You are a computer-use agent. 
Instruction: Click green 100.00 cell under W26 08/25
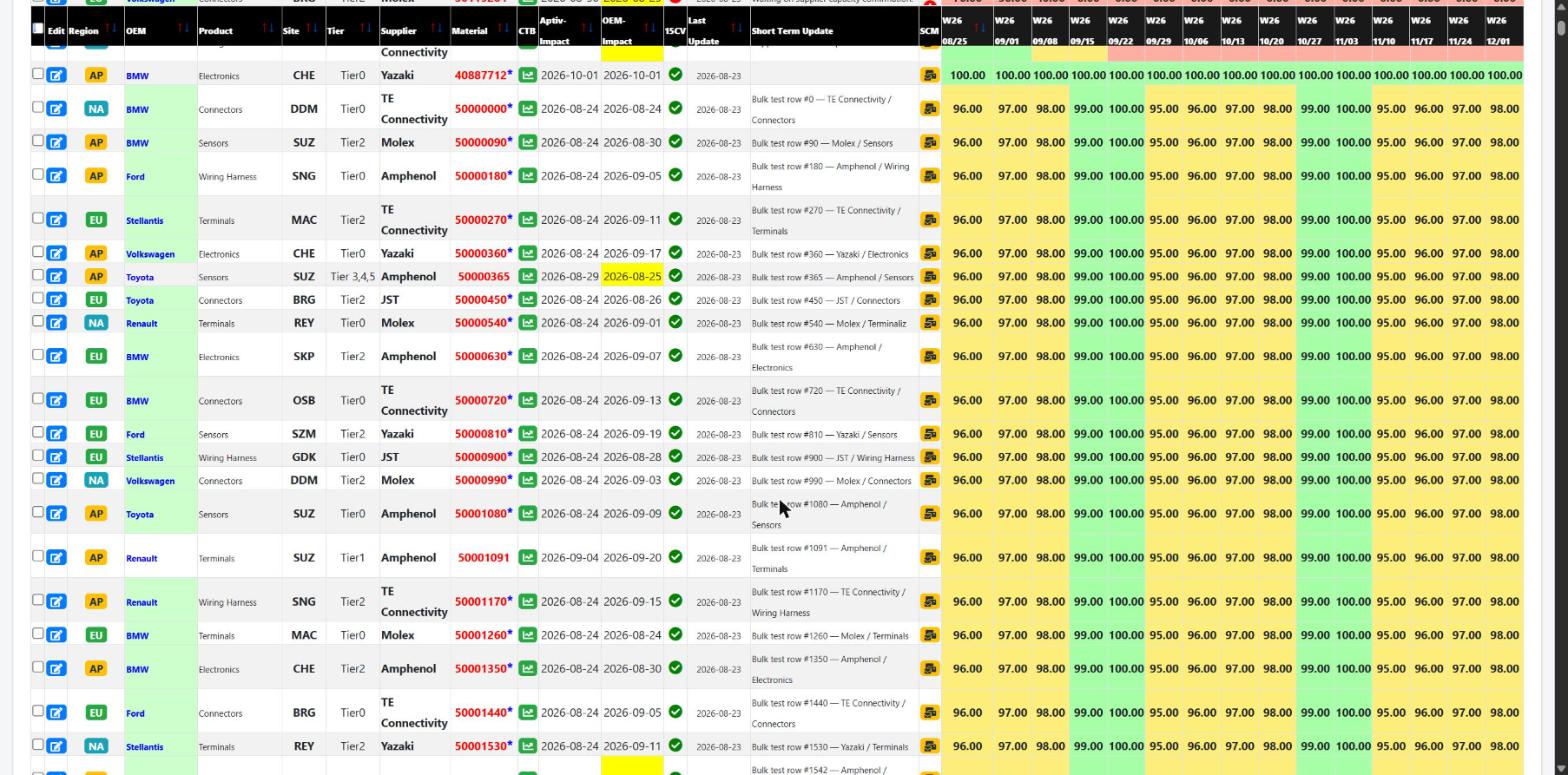point(967,75)
